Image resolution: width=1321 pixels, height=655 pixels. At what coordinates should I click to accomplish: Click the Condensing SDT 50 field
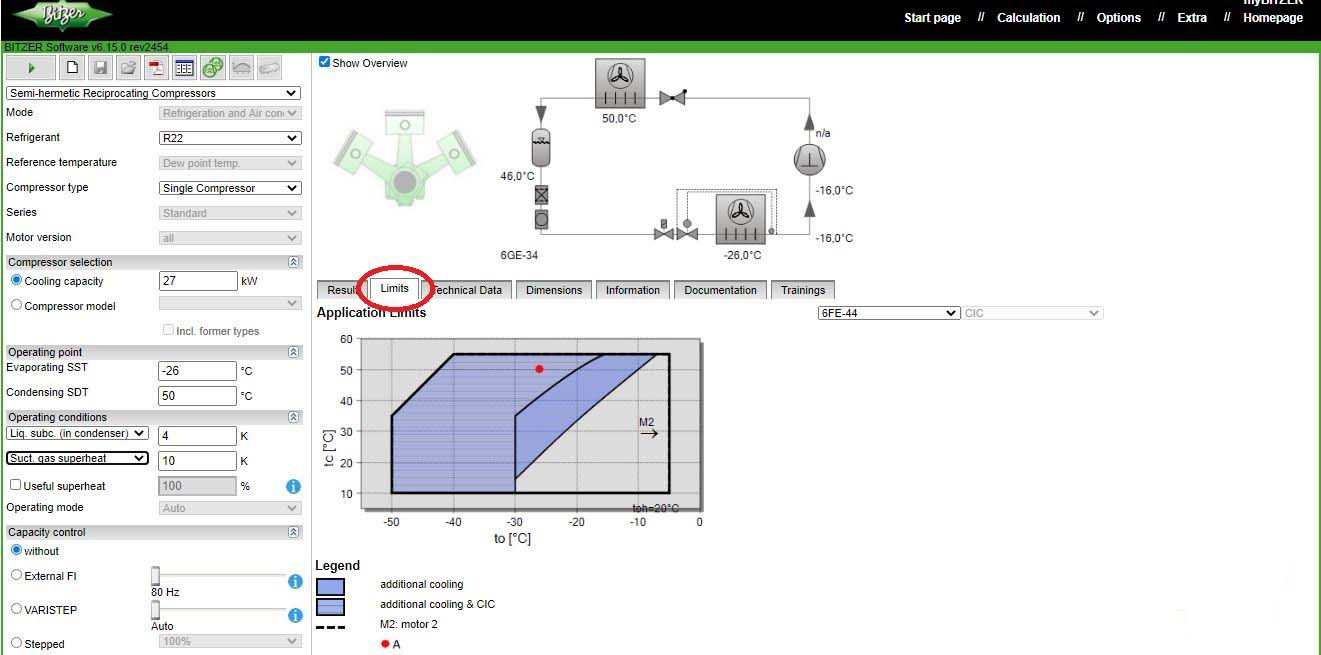click(198, 395)
